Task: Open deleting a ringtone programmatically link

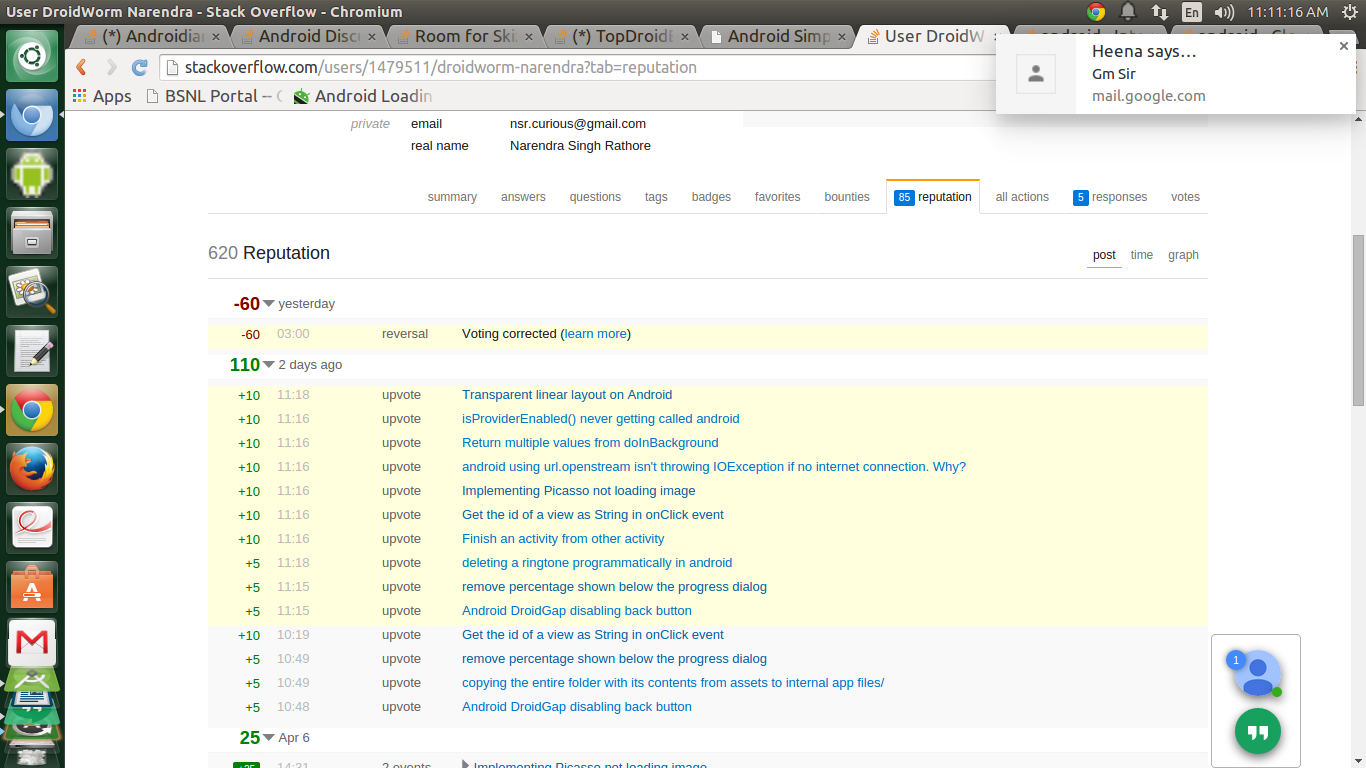Action: pyautogui.click(x=597, y=563)
